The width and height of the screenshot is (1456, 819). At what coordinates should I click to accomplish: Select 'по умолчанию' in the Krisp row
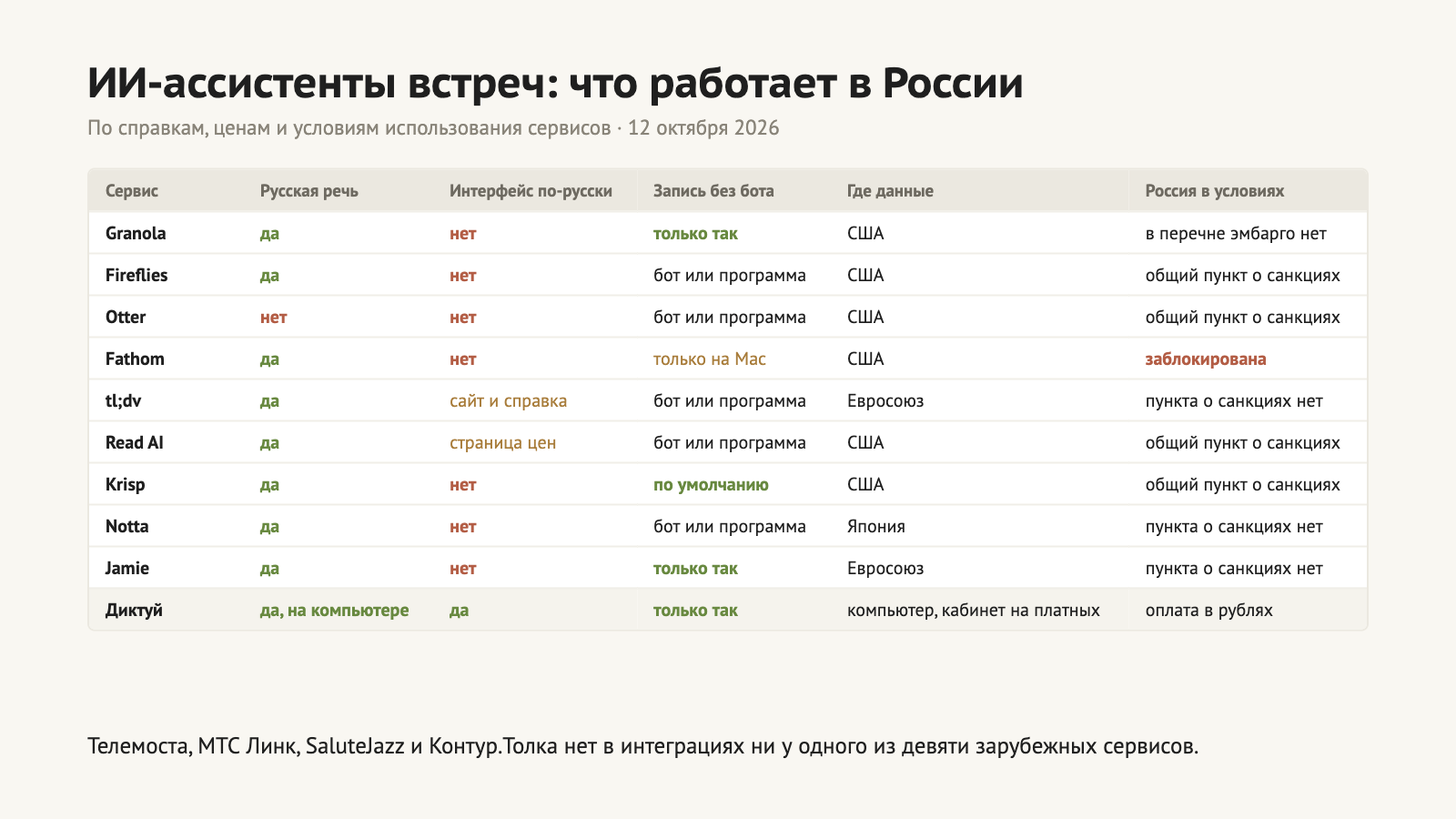tap(711, 484)
